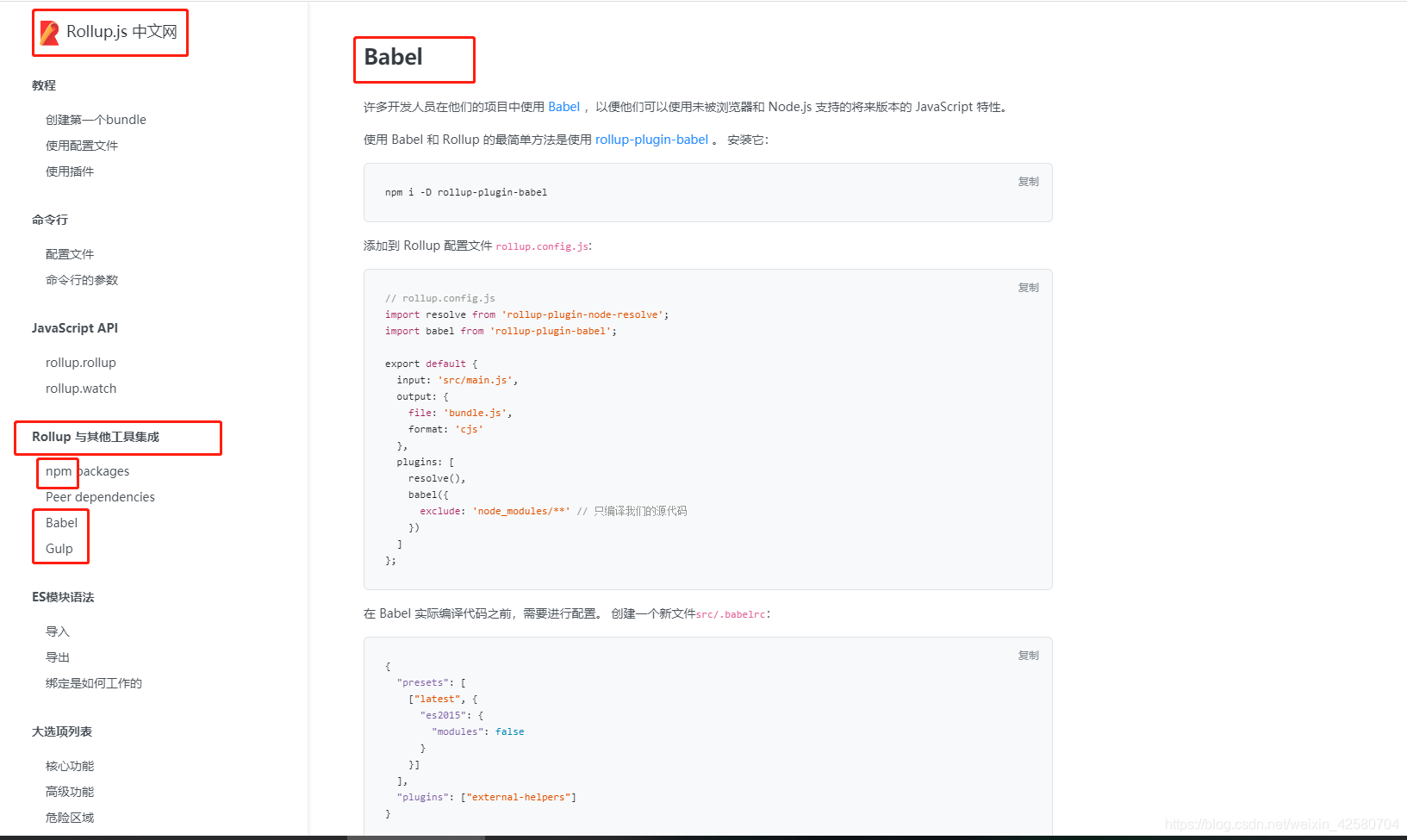This screenshot has width=1407, height=840.
Task: Click the format: 'cjs' code line
Action: click(446, 429)
